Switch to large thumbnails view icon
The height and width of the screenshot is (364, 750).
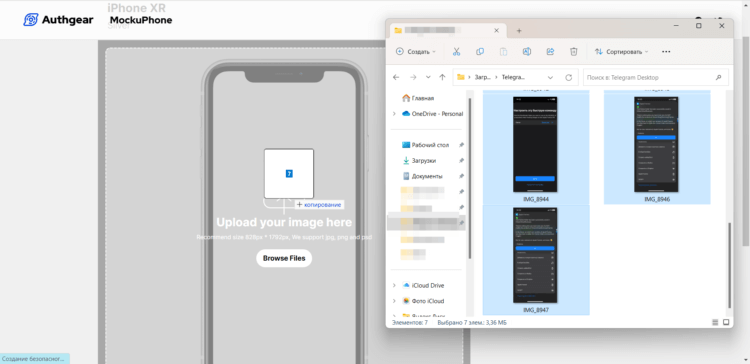(726, 322)
